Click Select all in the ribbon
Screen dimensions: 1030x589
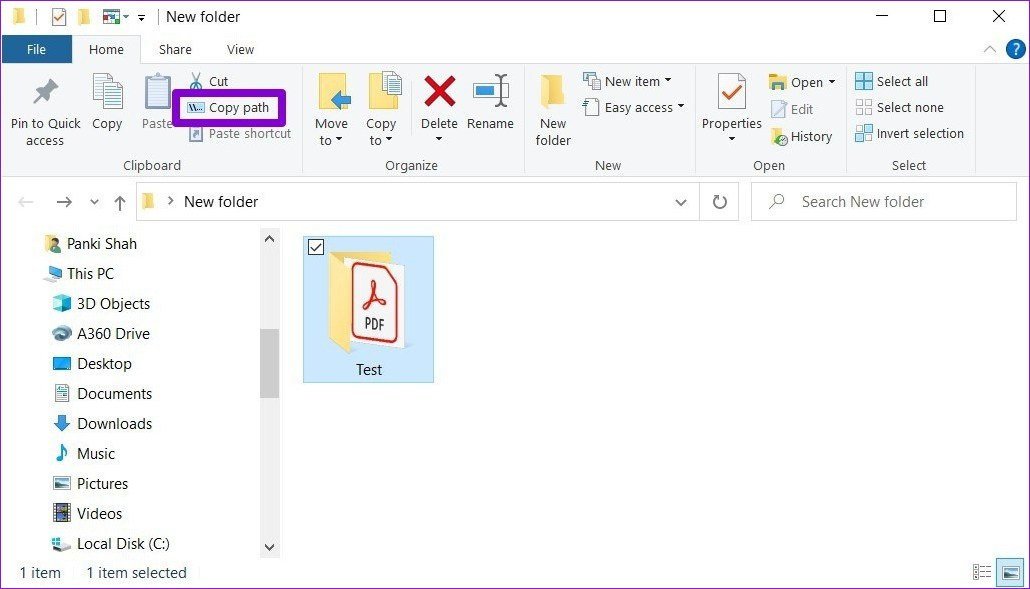tap(891, 81)
